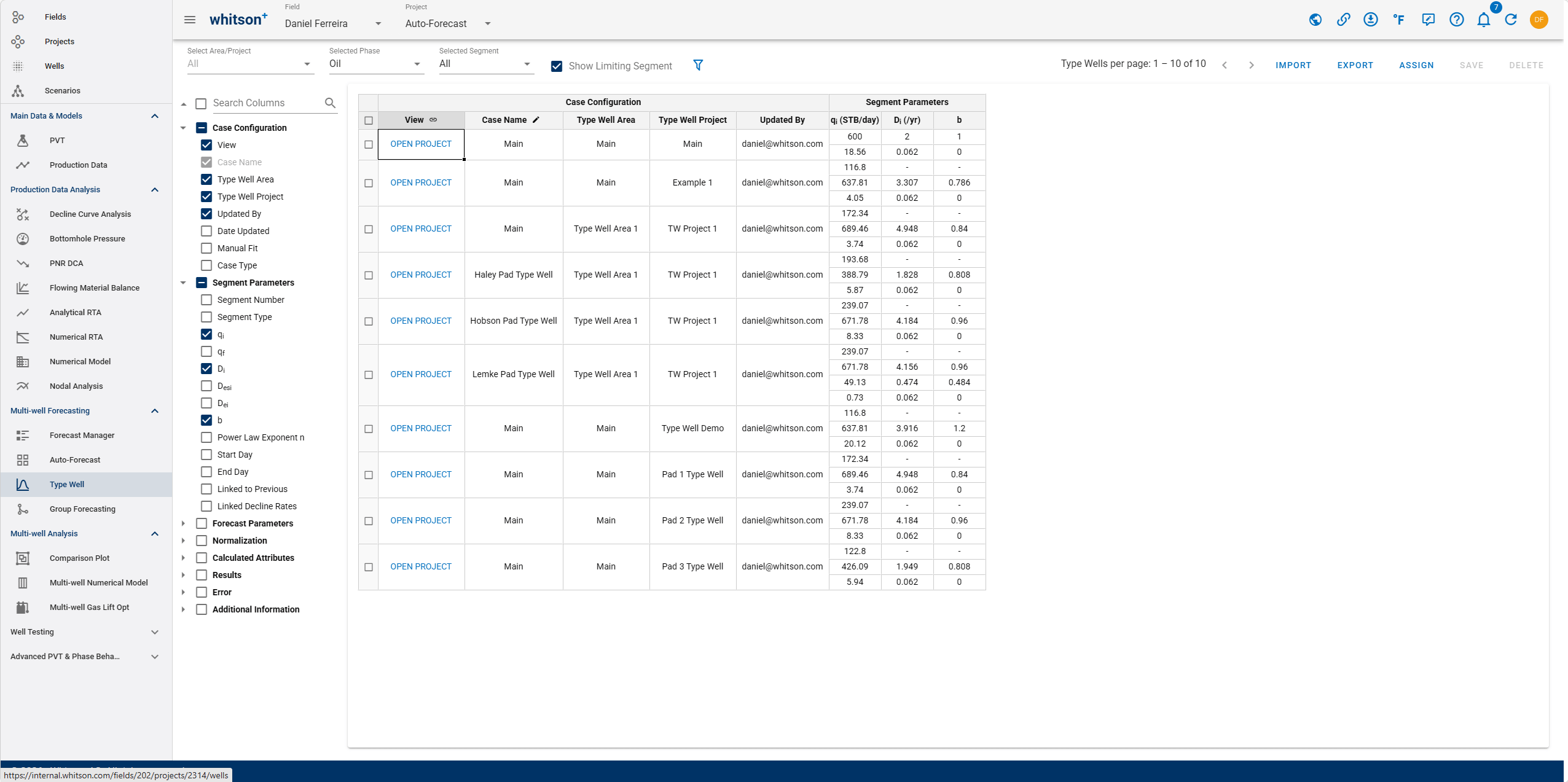
Task: Enable the Date Updated column checkbox
Action: click(x=206, y=231)
